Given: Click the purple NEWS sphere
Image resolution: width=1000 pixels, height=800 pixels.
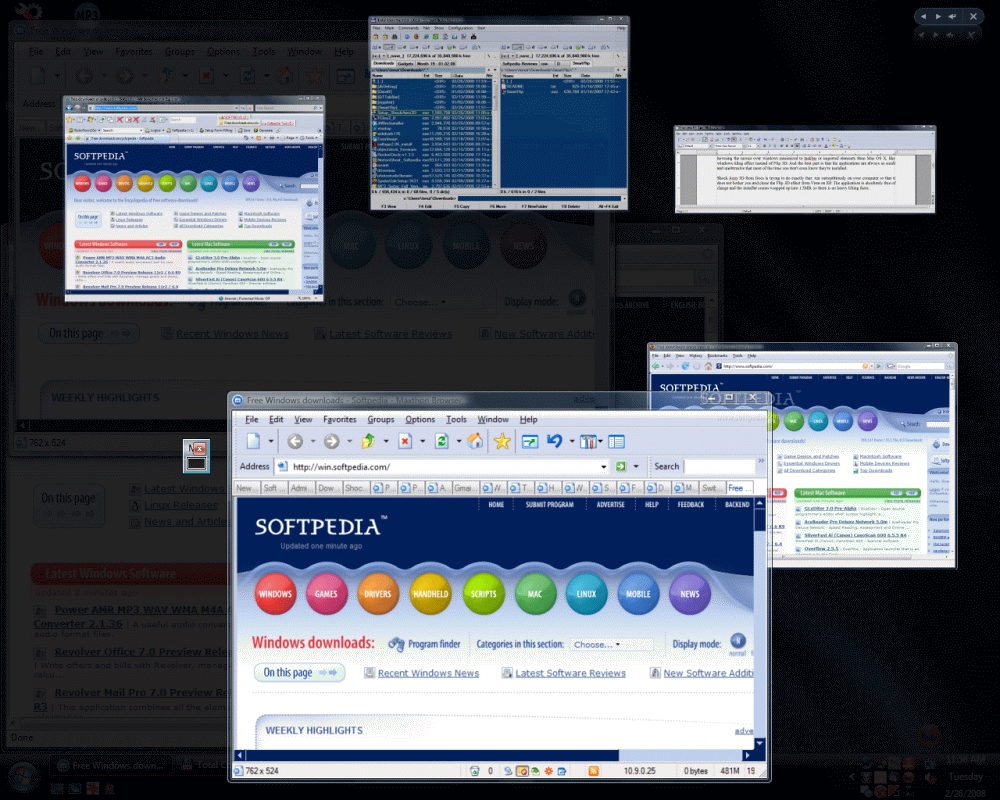Looking at the screenshot, I should pos(689,593).
